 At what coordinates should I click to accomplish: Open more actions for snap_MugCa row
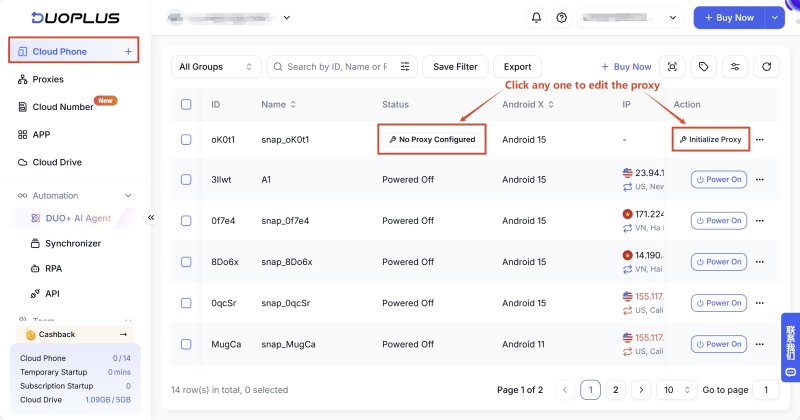[760, 344]
